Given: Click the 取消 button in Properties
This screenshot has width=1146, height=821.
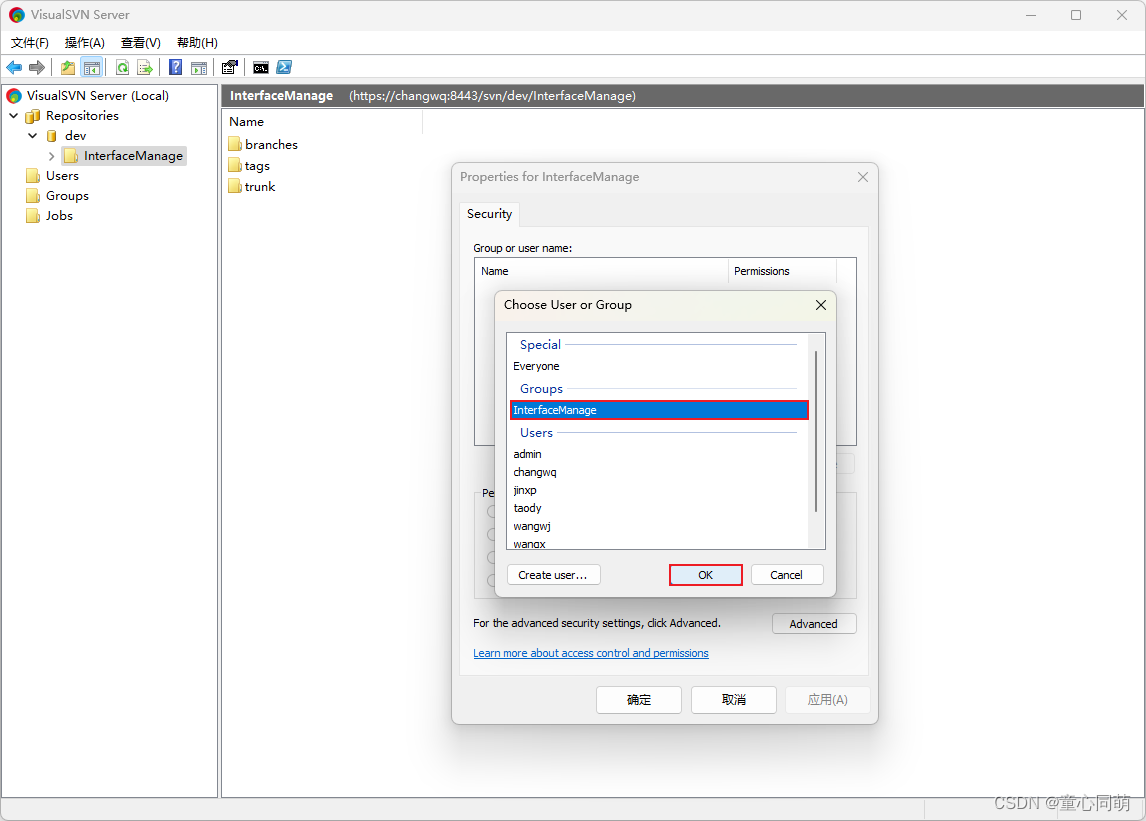Looking at the screenshot, I should (x=734, y=700).
